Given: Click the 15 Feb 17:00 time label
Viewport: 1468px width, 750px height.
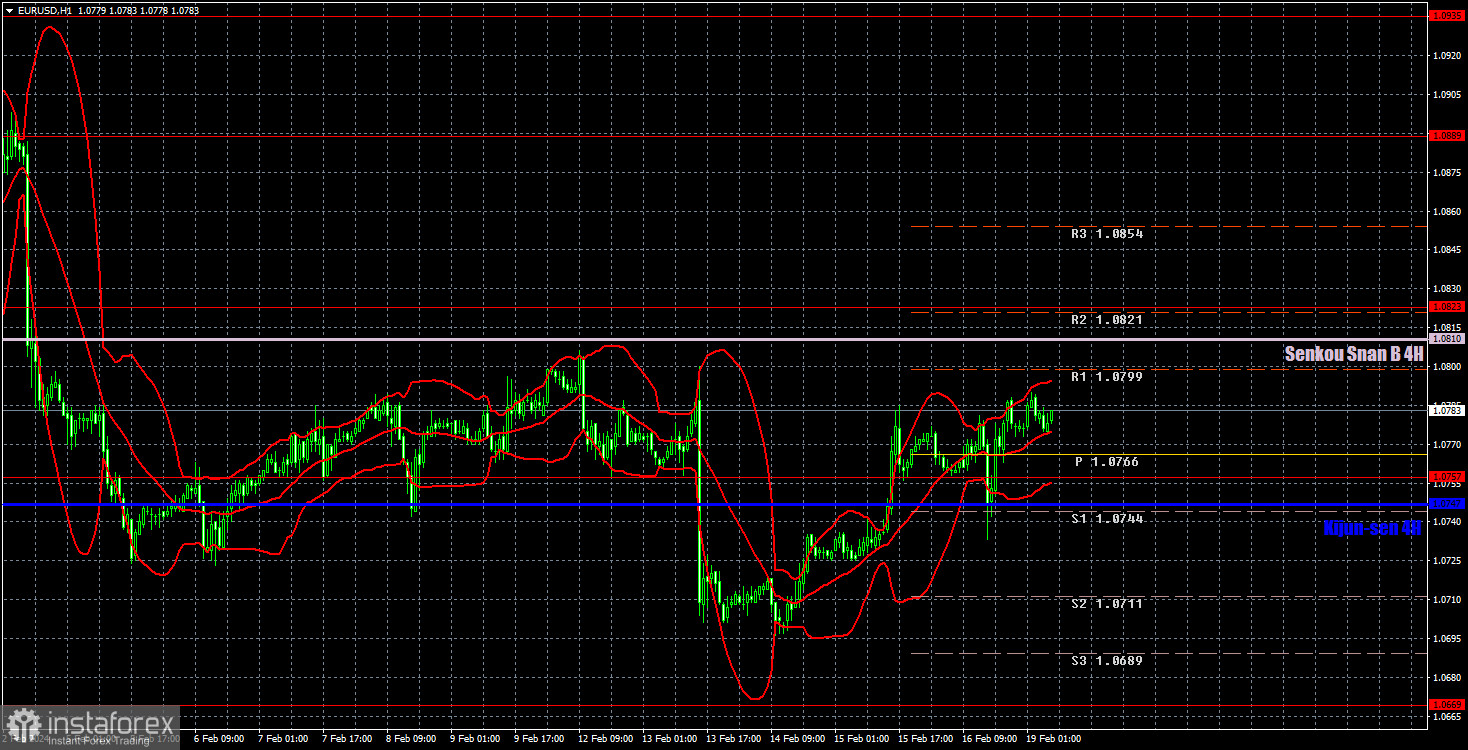Looking at the screenshot, I should (926, 739).
